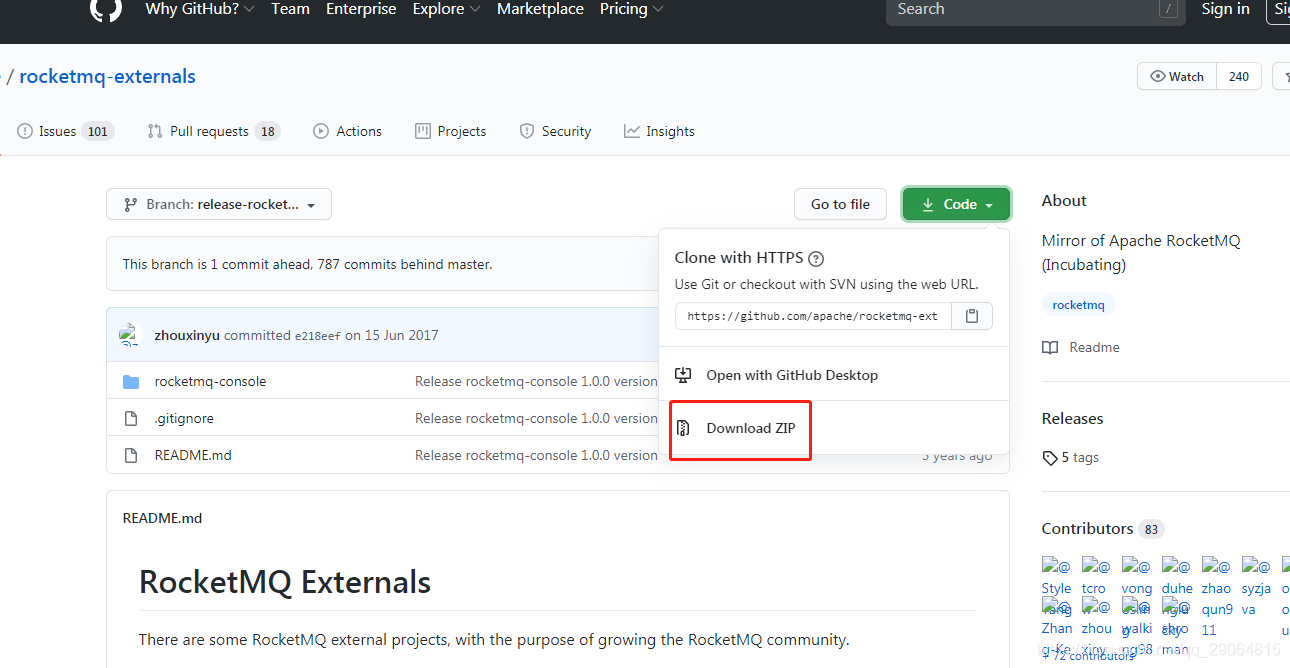Open the Releases heading link
The height and width of the screenshot is (668, 1290).
pyautogui.click(x=1072, y=418)
